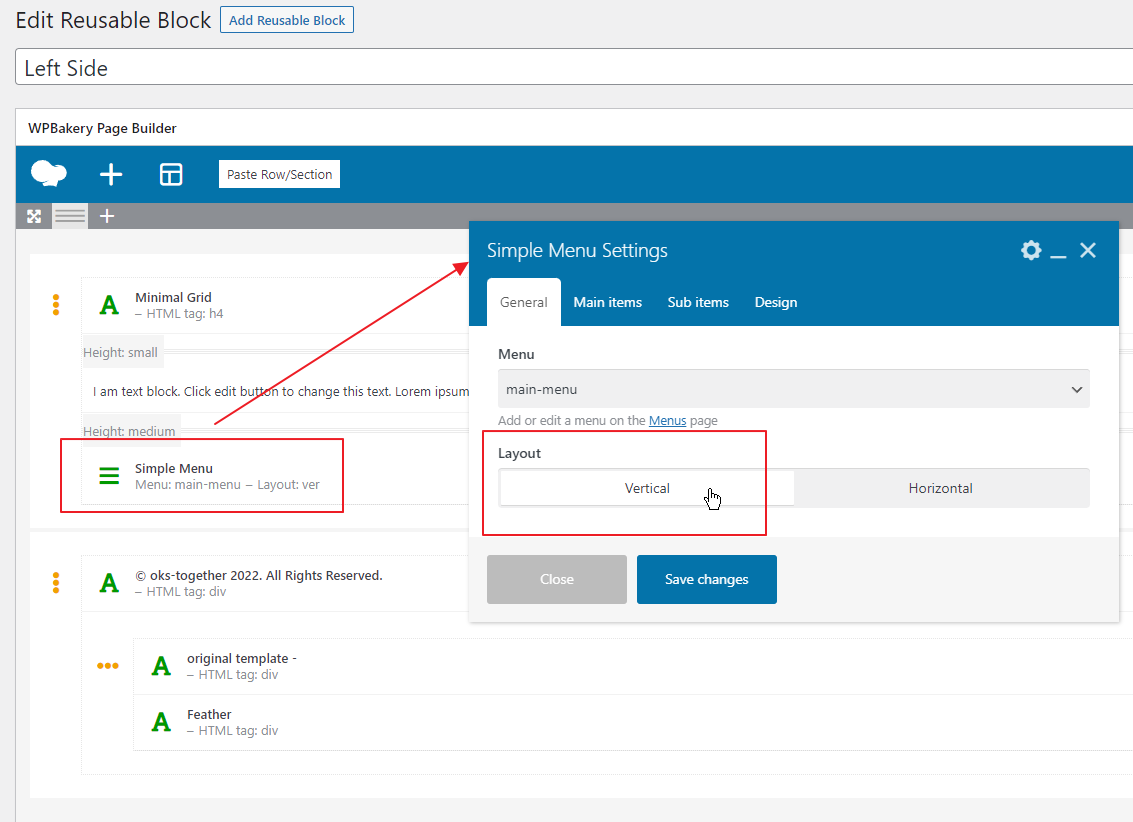Switch to the Design tab
Viewport: 1133px width, 822px height.
[776, 302]
